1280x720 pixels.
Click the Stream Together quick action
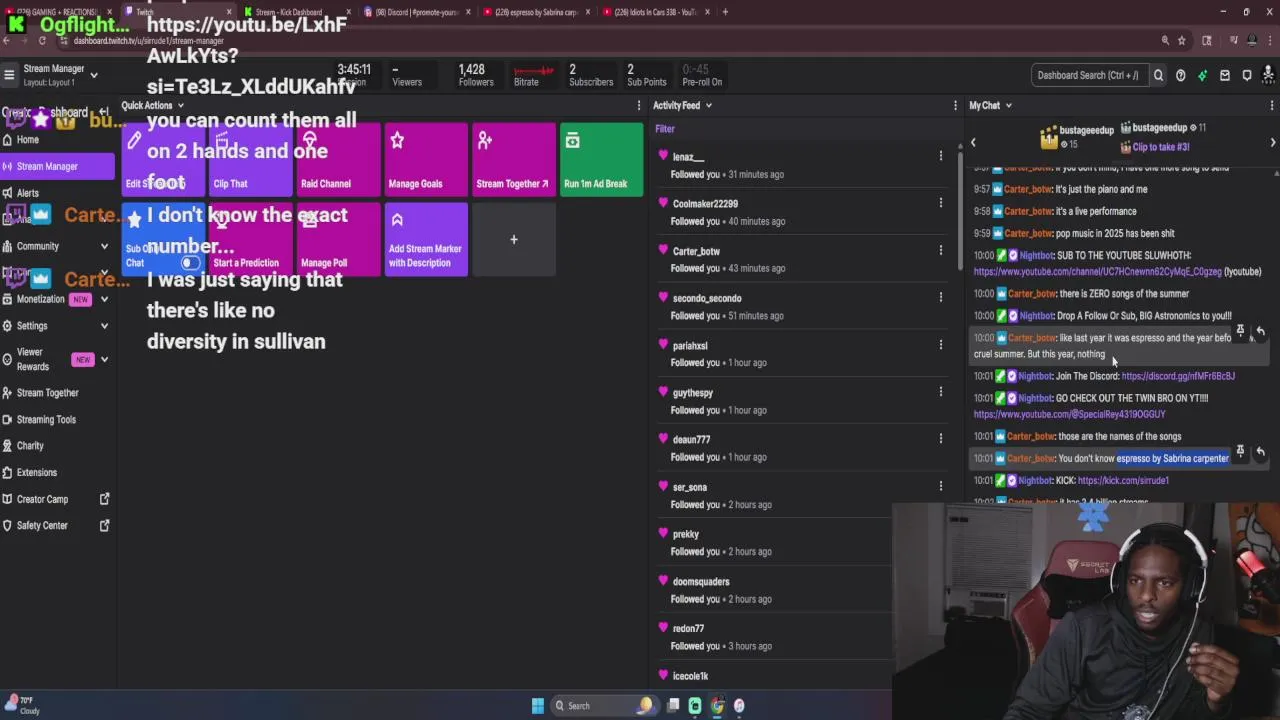[x=513, y=160]
